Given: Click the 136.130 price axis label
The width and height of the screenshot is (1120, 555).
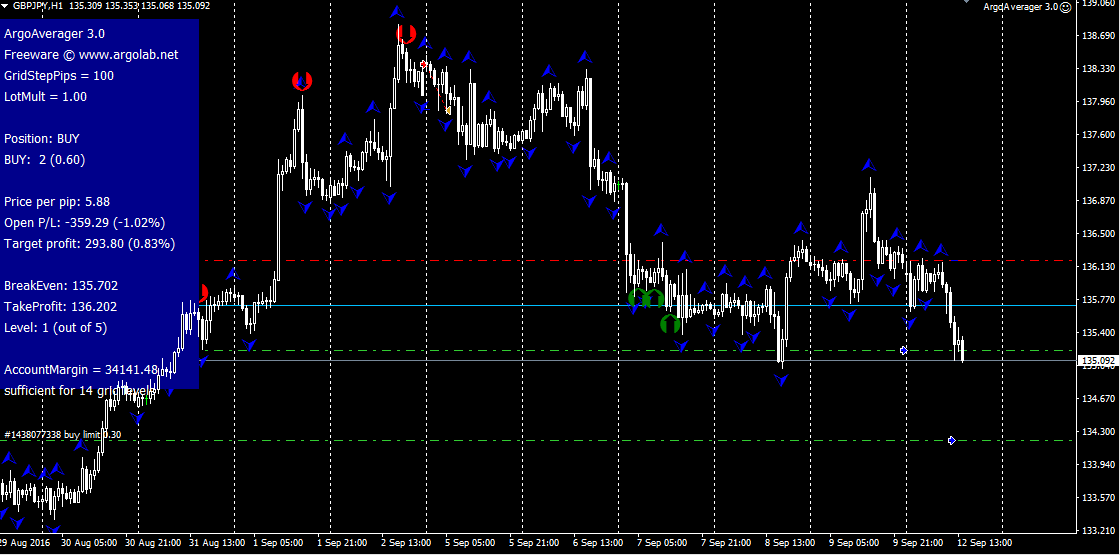Looking at the screenshot, I should 1098,266.
